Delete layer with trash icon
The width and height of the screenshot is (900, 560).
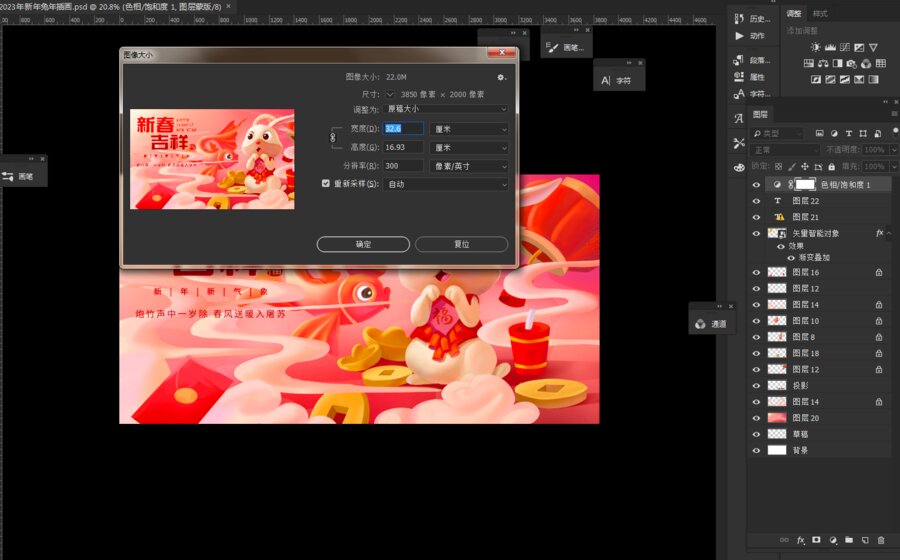(x=881, y=540)
